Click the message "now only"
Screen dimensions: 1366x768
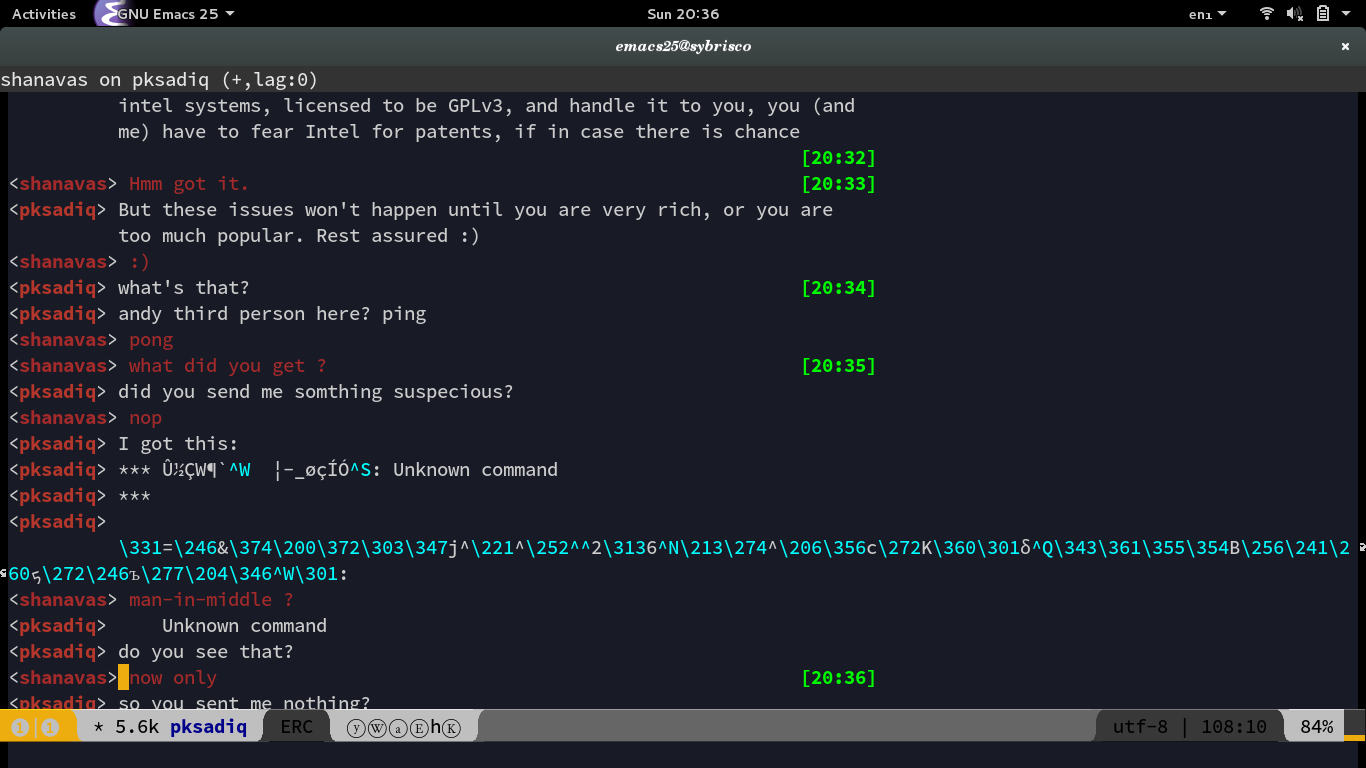[x=173, y=677]
